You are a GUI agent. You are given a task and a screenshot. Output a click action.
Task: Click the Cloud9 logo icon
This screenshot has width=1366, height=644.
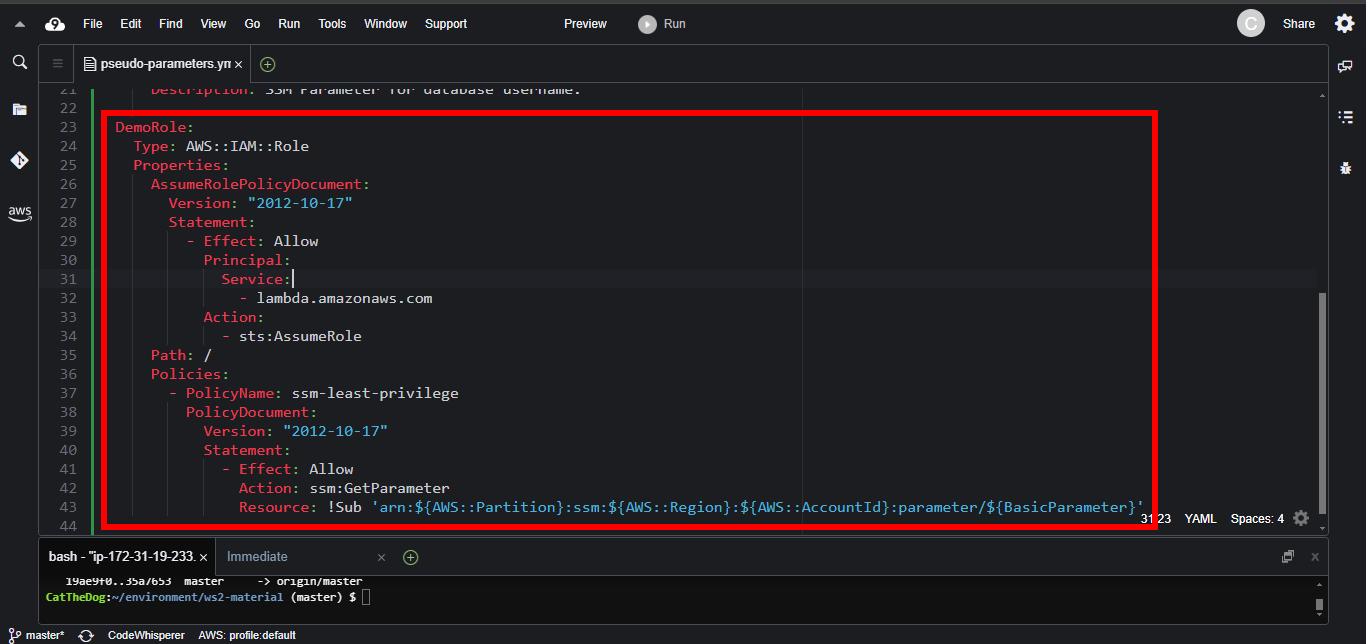tap(55, 24)
